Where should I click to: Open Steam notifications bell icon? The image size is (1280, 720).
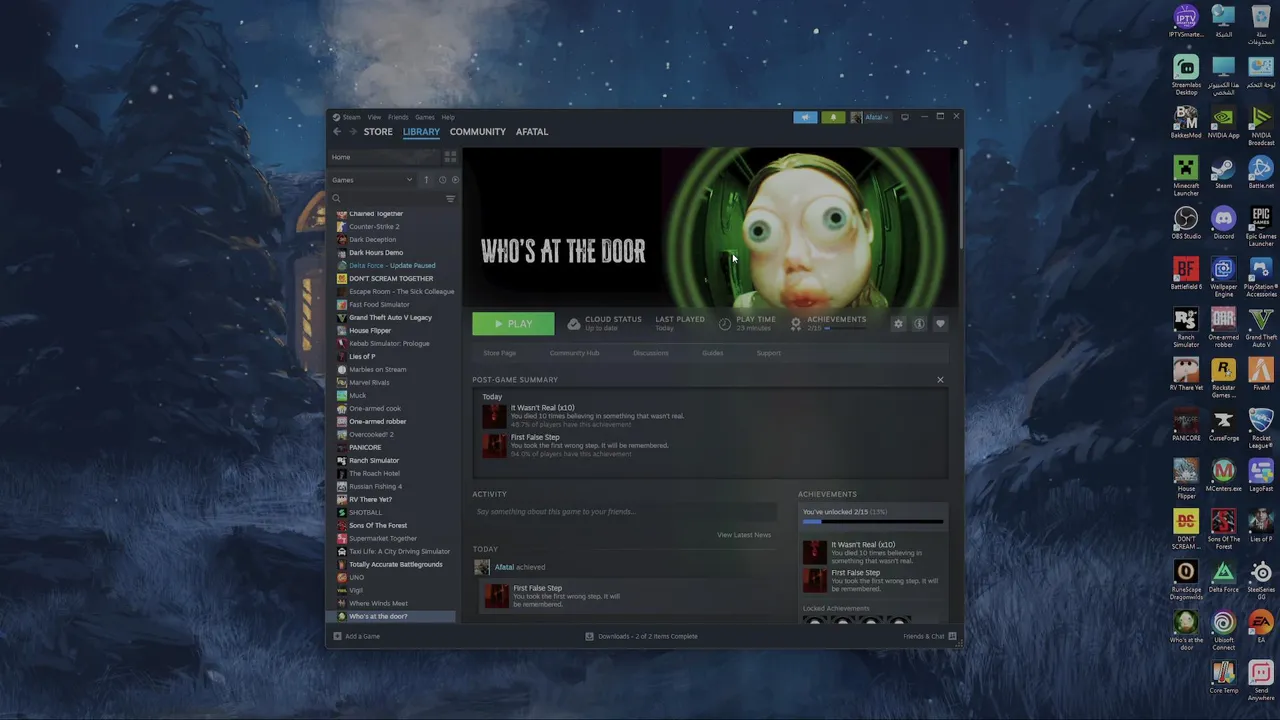(x=832, y=117)
